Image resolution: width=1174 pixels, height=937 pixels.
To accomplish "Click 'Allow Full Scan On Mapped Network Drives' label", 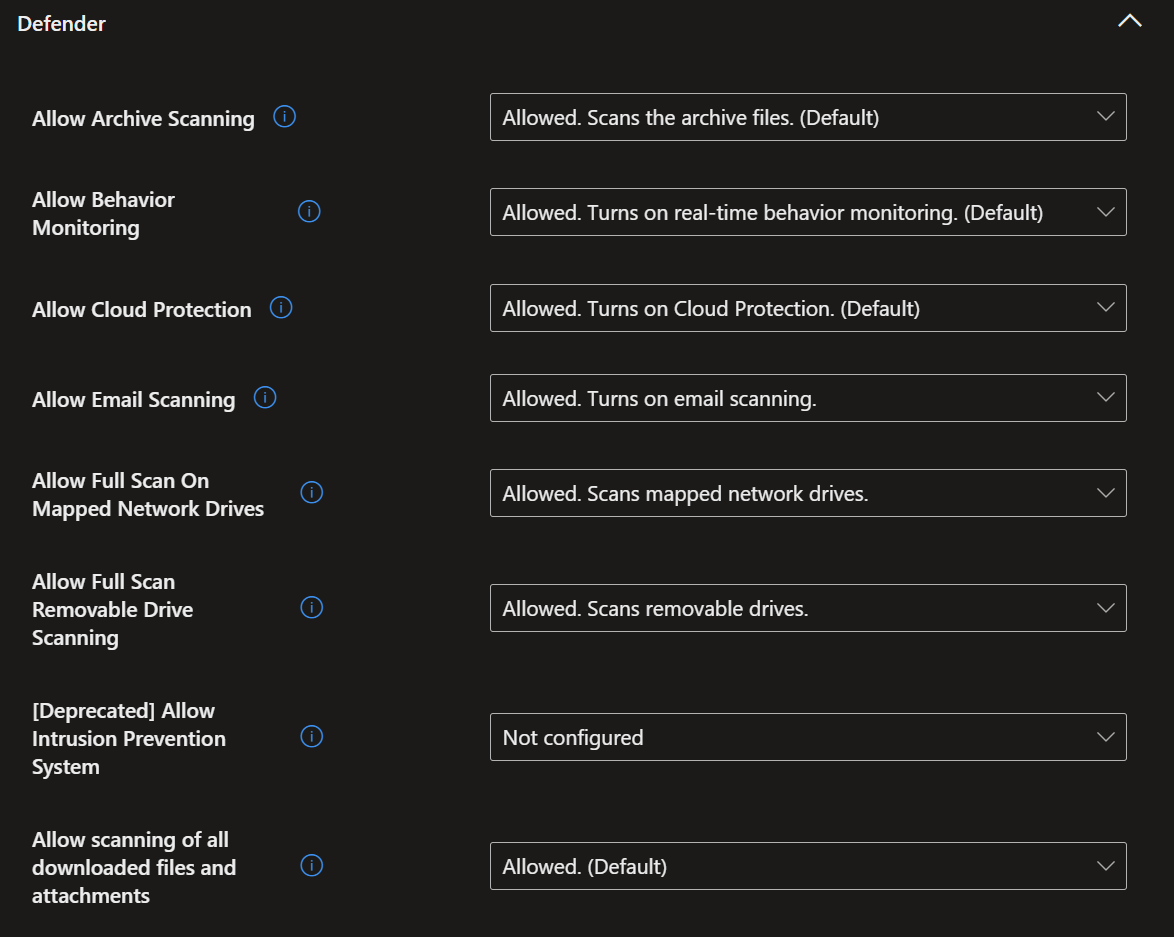I will (x=148, y=494).
